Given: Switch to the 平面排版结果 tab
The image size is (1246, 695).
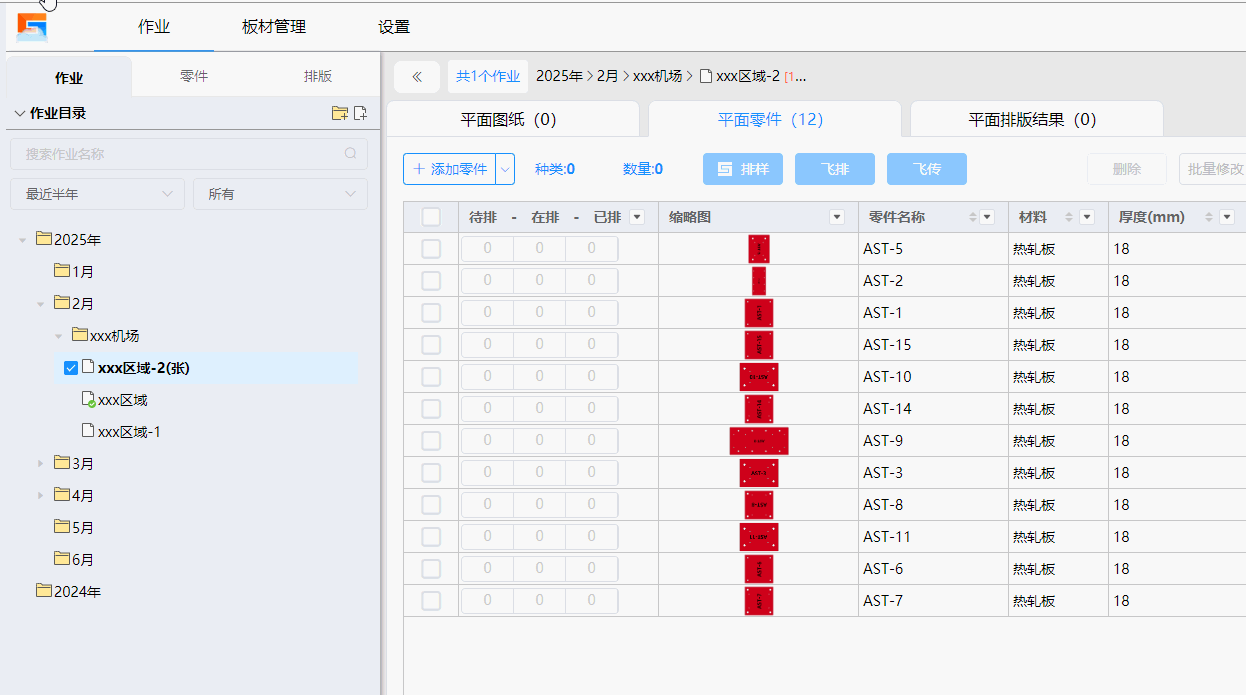Looking at the screenshot, I should 1032,120.
